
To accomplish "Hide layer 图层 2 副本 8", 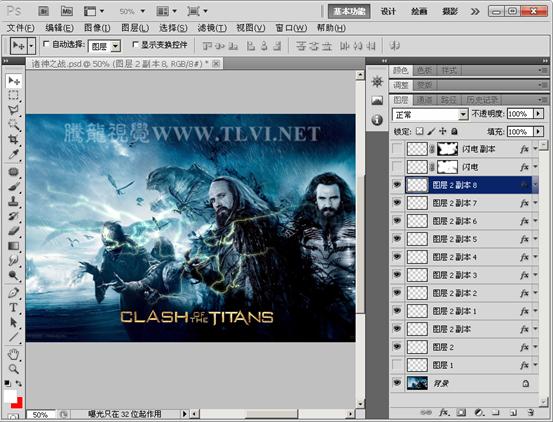I will click(x=397, y=185).
